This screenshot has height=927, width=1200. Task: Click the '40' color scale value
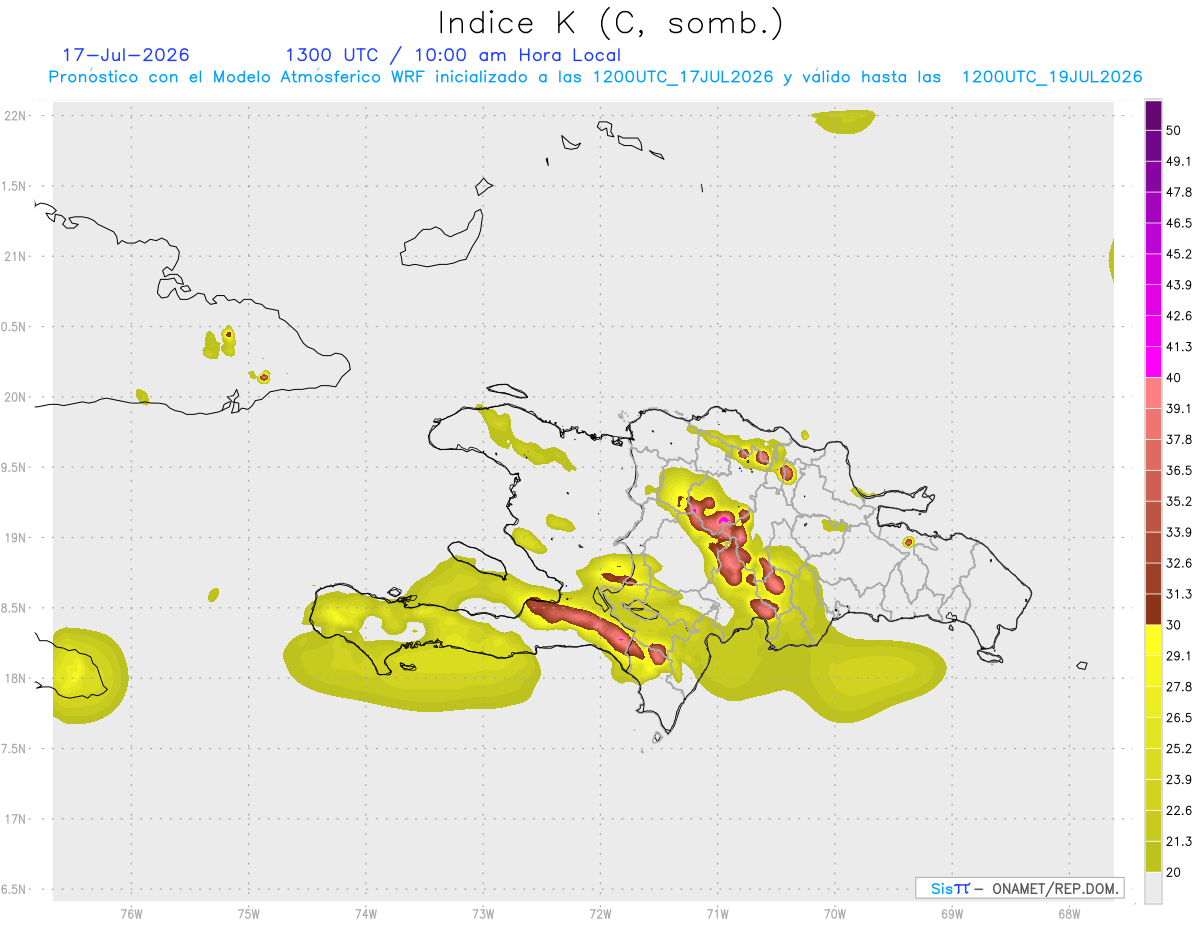pyautogui.click(x=1174, y=378)
